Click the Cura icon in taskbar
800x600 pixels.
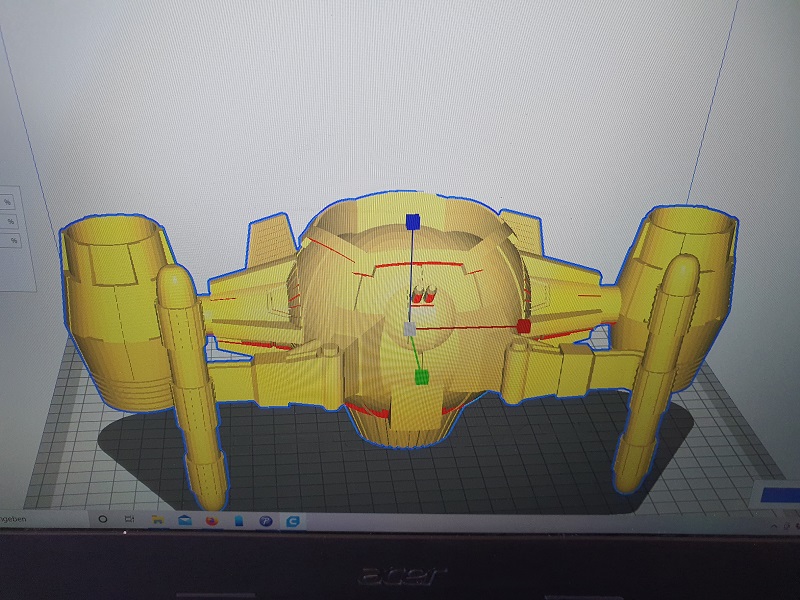click(x=293, y=521)
